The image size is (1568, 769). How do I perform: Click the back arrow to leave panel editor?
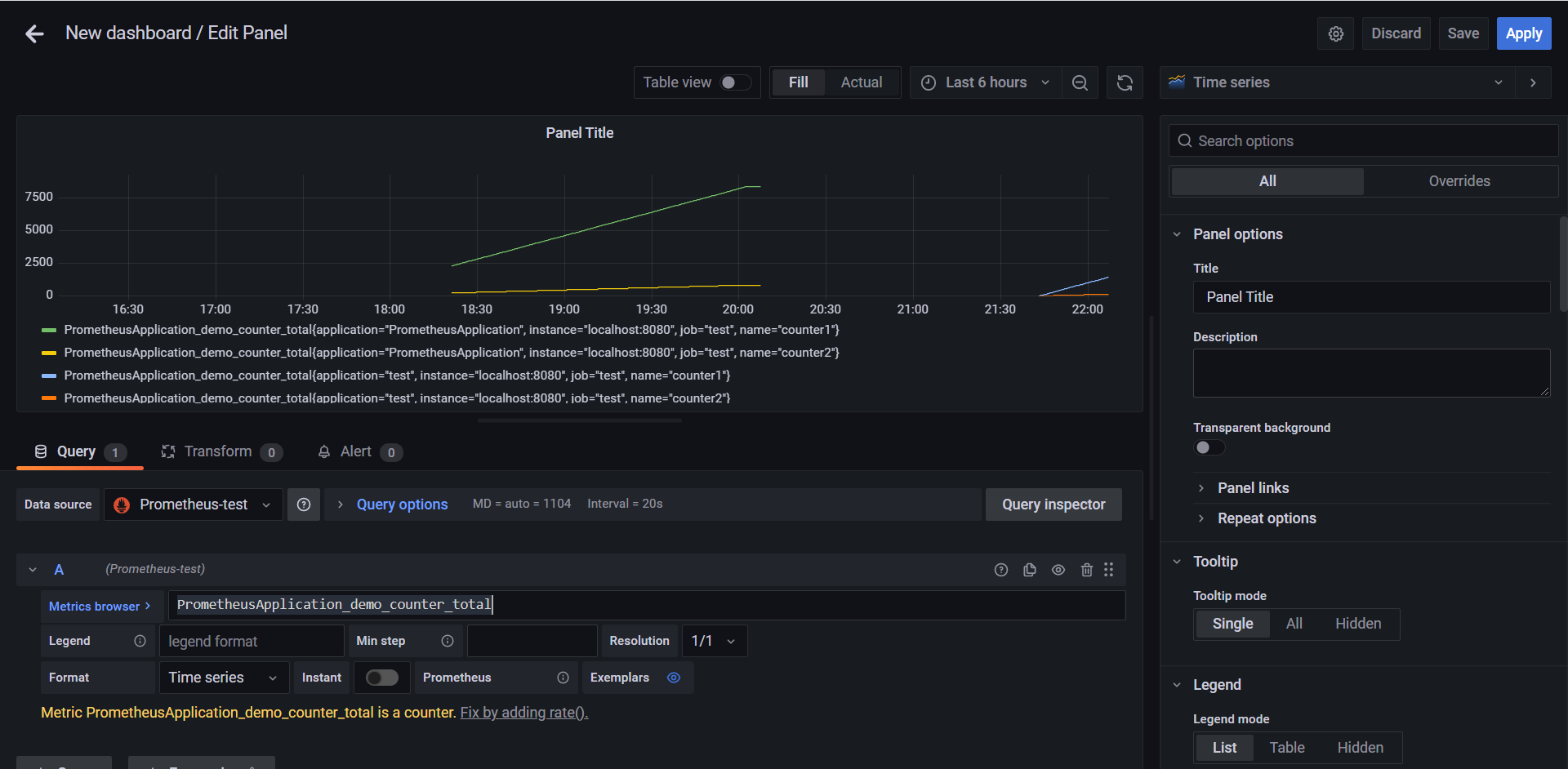pos(34,33)
